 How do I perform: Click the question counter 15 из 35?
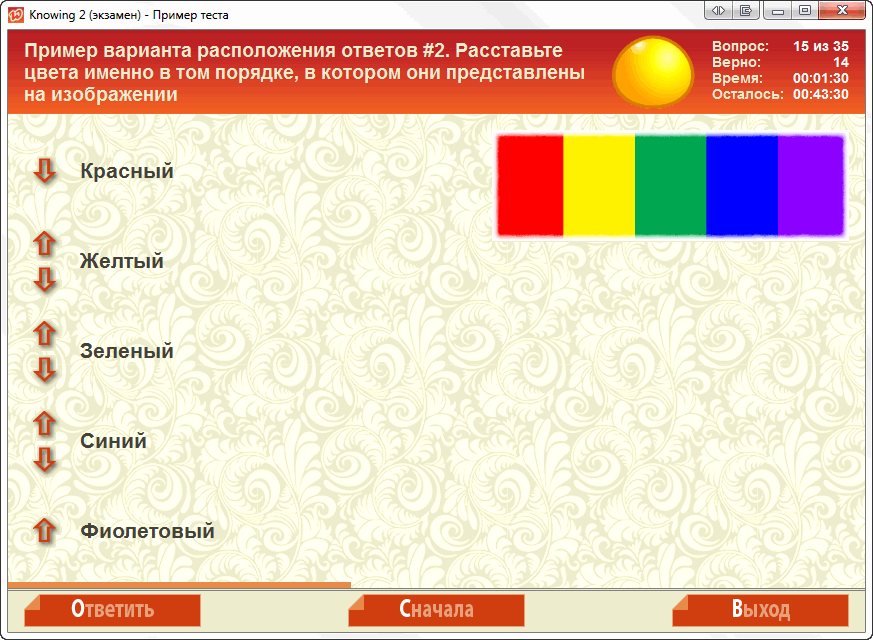(821, 46)
